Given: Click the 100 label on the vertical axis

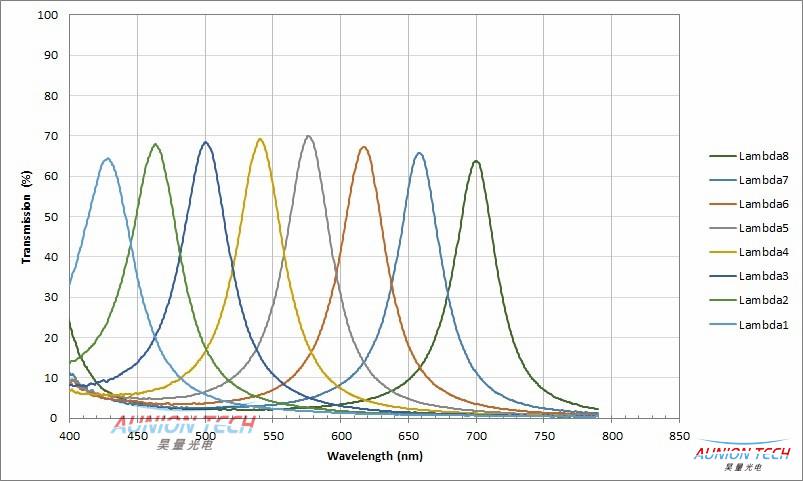Looking at the screenshot, I should [x=47, y=16].
